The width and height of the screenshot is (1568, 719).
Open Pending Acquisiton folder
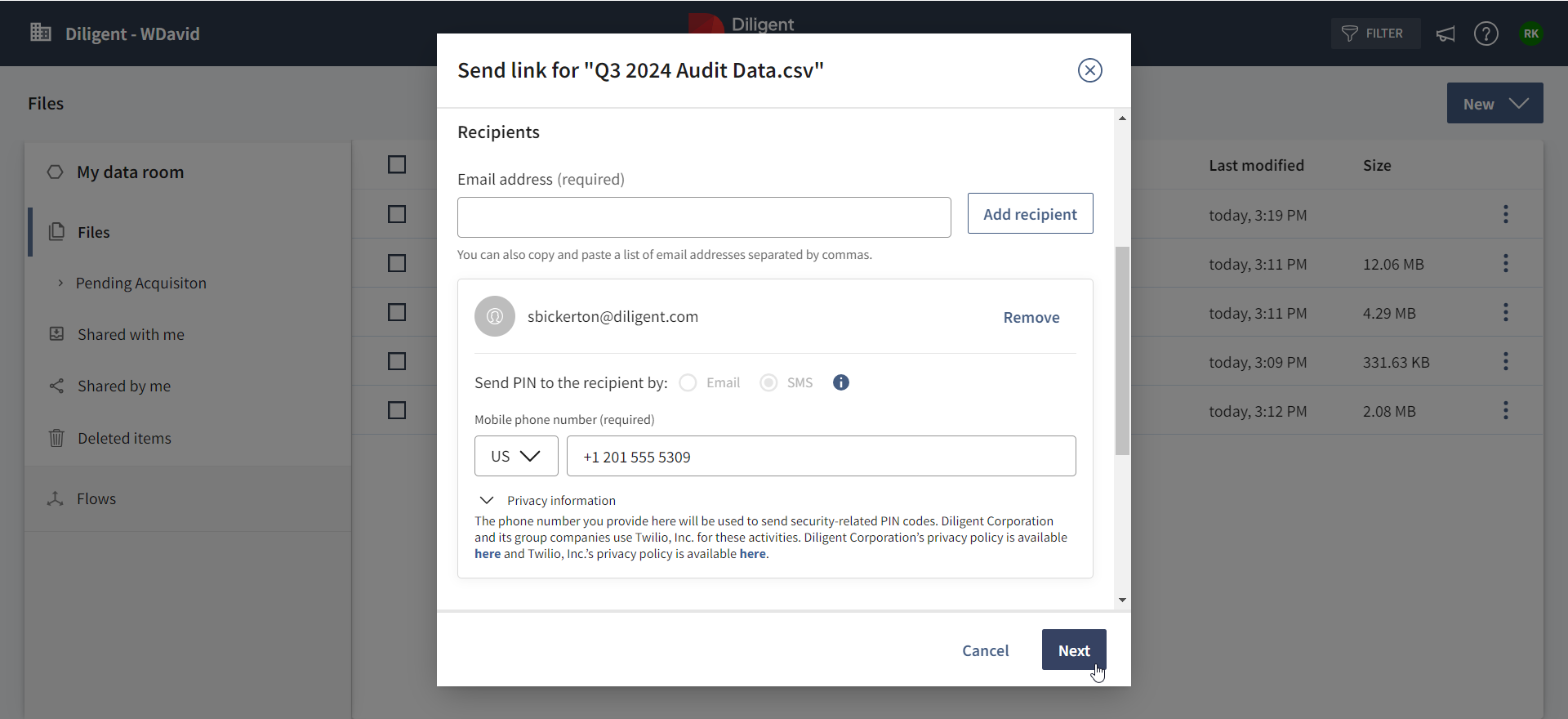click(x=141, y=283)
